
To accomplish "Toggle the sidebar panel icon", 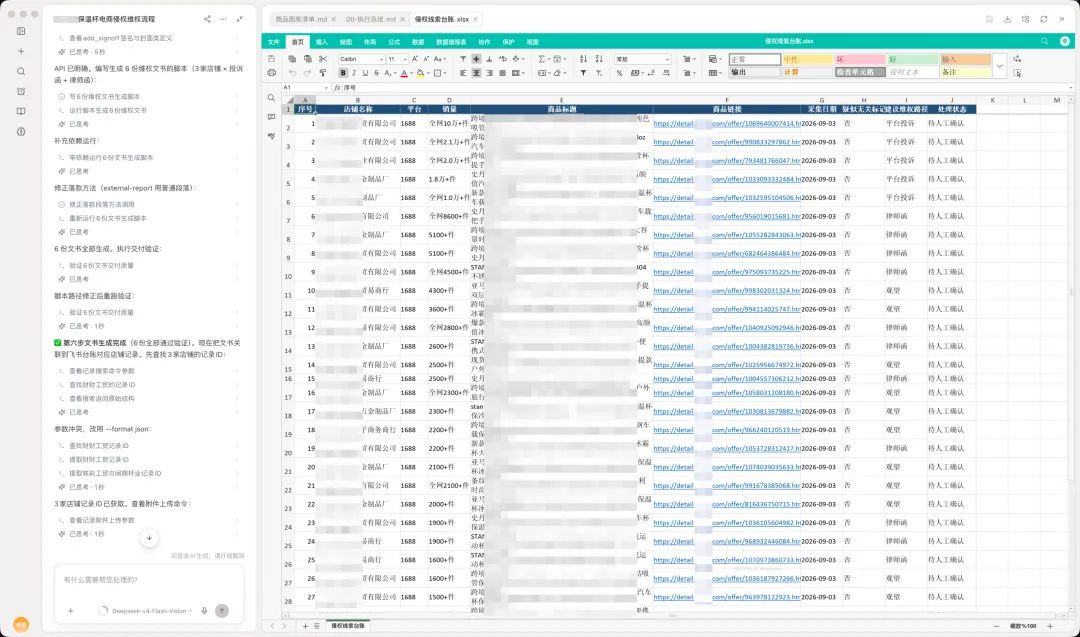I will pyautogui.click(x=21, y=31).
